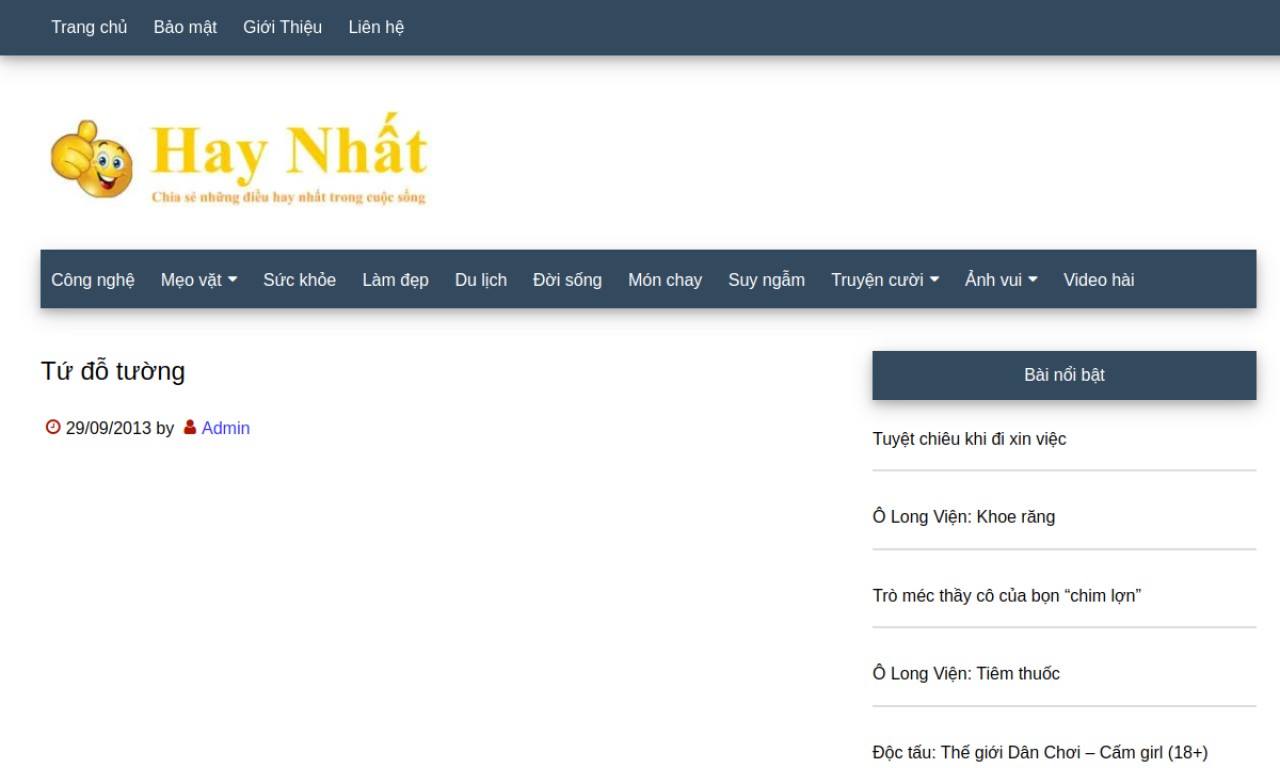
Task: Go to the Video hài category
Action: click(x=1098, y=280)
